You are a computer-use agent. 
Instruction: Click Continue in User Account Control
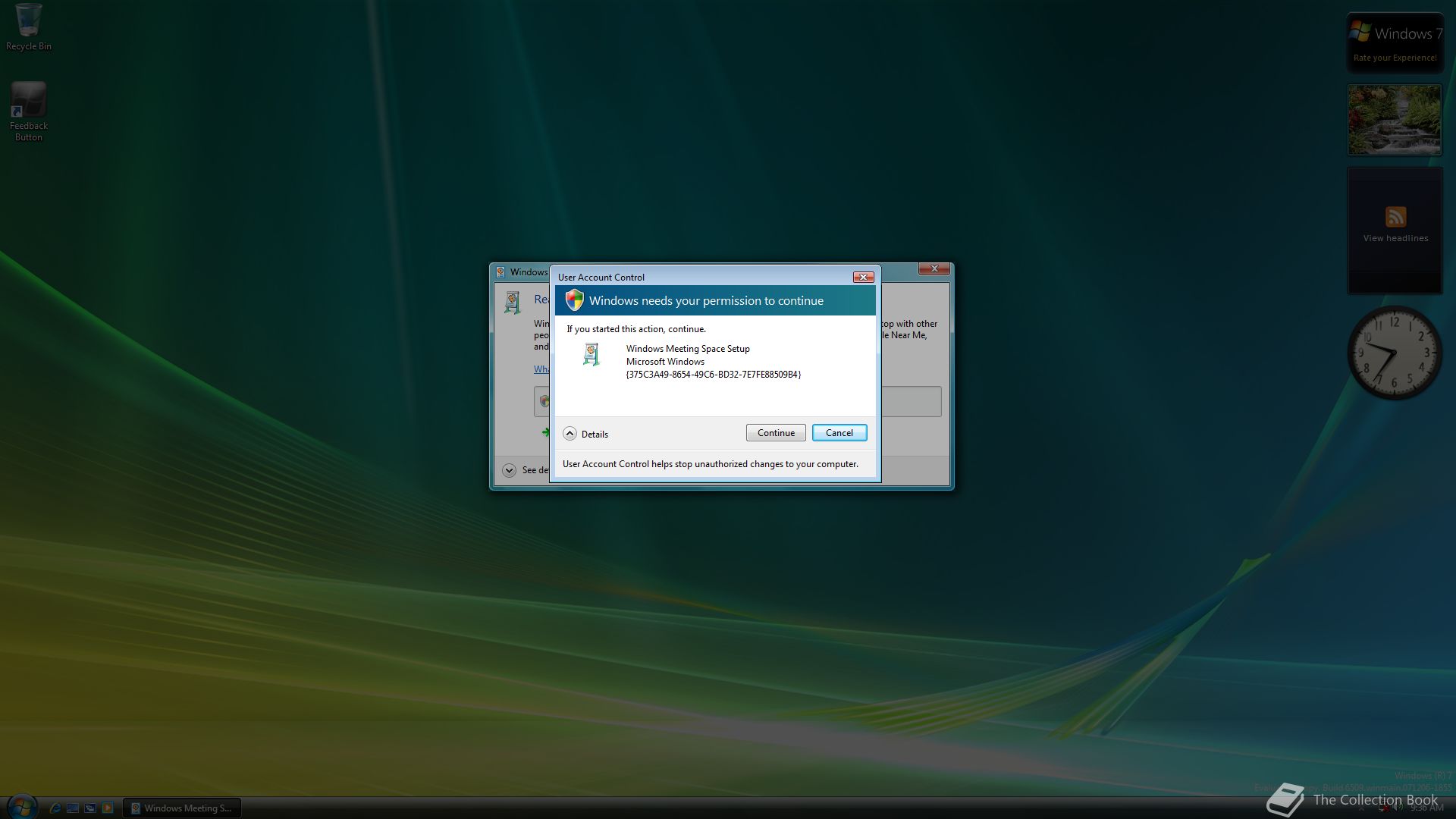click(776, 433)
